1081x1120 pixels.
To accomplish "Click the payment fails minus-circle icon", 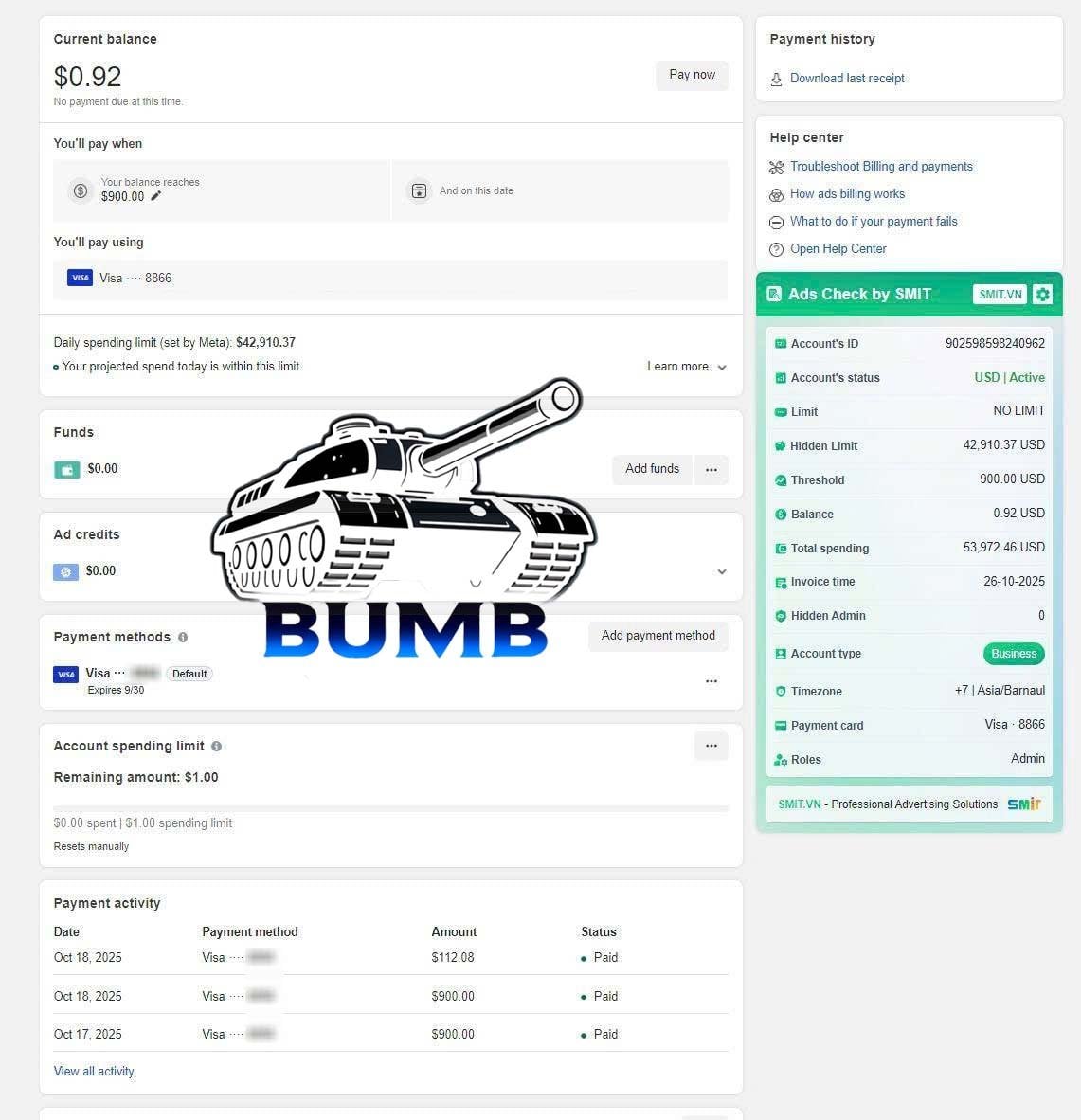I will tap(776, 222).
